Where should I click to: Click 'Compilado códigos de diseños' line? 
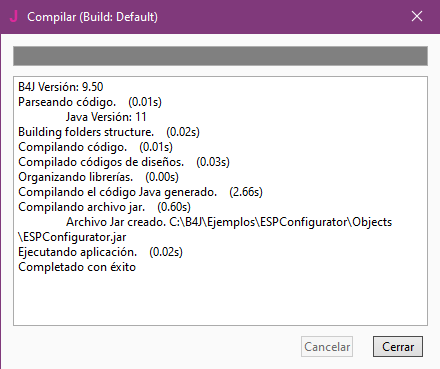[124, 162]
